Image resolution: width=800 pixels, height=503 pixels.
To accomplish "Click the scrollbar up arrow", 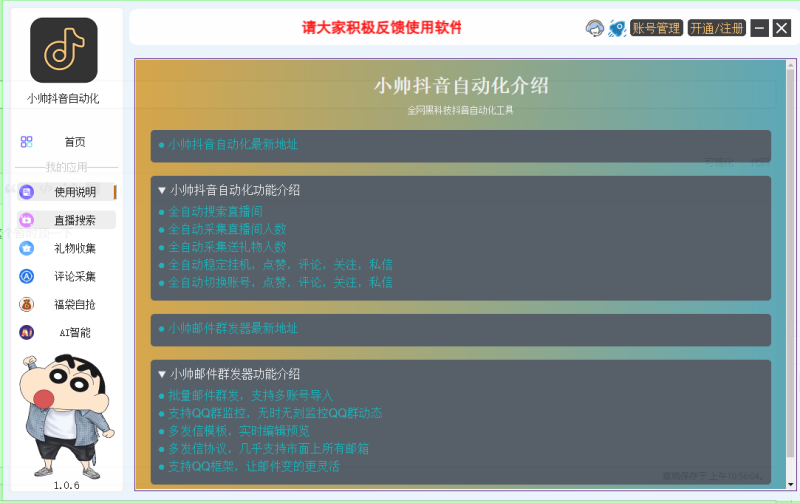I will pos(790,65).
